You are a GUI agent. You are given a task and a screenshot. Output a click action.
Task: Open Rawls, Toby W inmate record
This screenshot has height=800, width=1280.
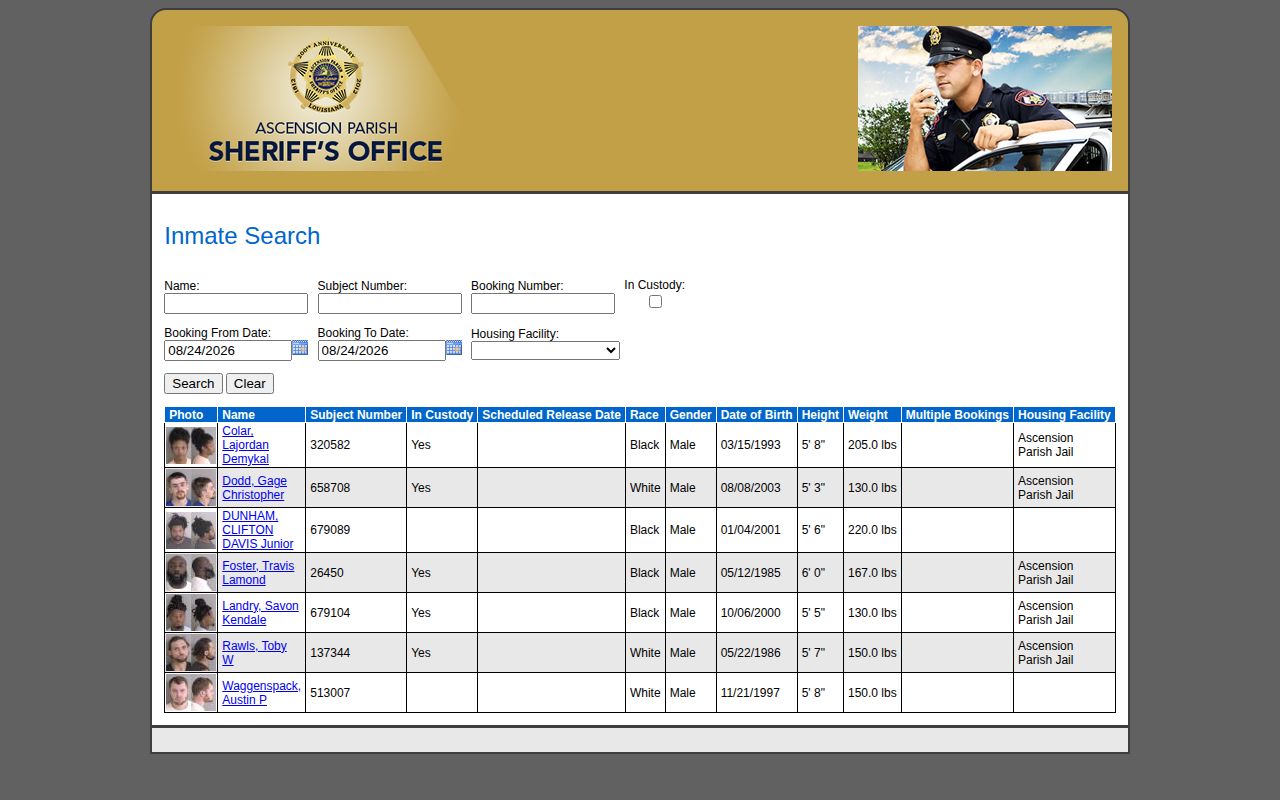click(254, 653)
